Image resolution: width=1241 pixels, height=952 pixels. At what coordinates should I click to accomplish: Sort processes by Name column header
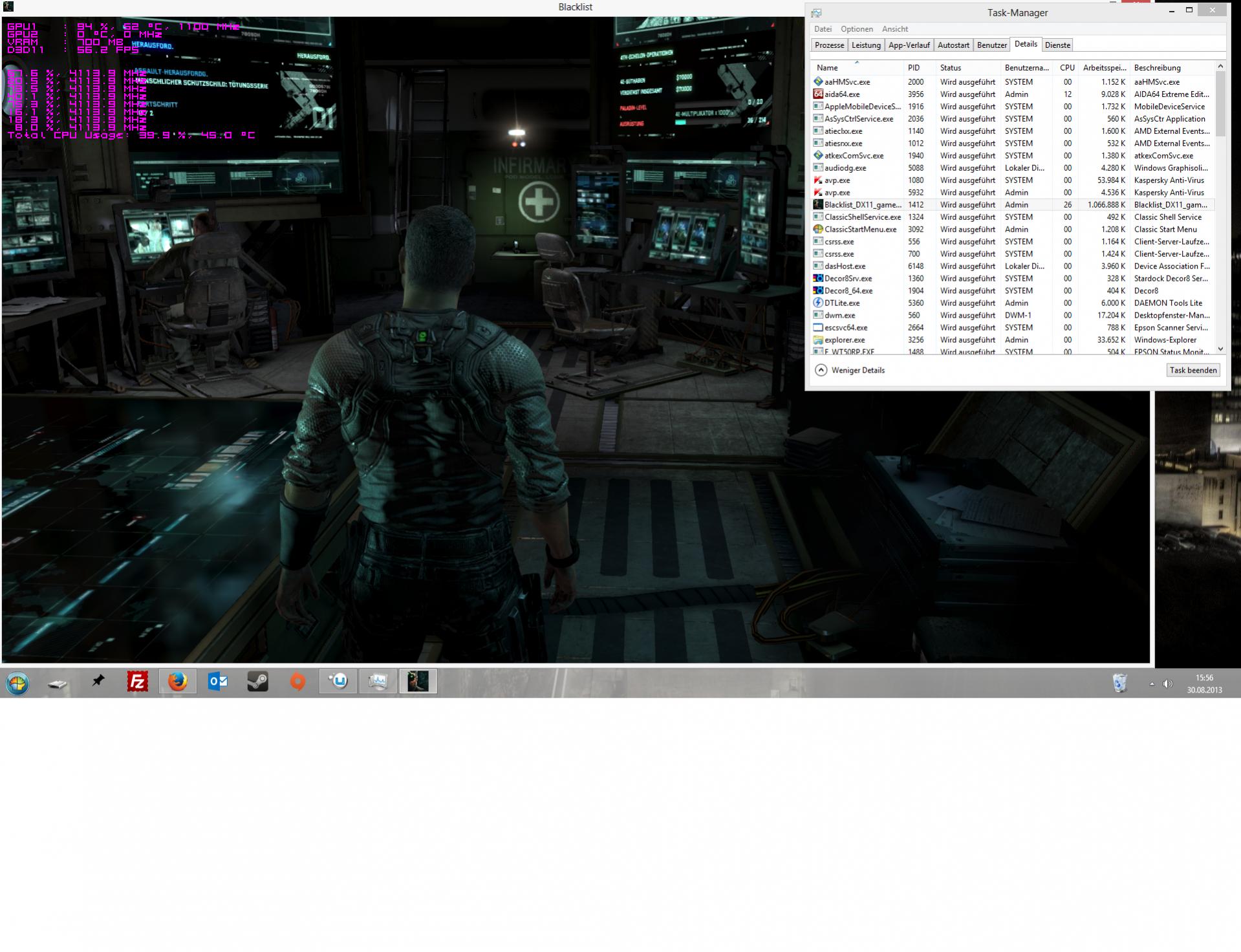point(857,68)
